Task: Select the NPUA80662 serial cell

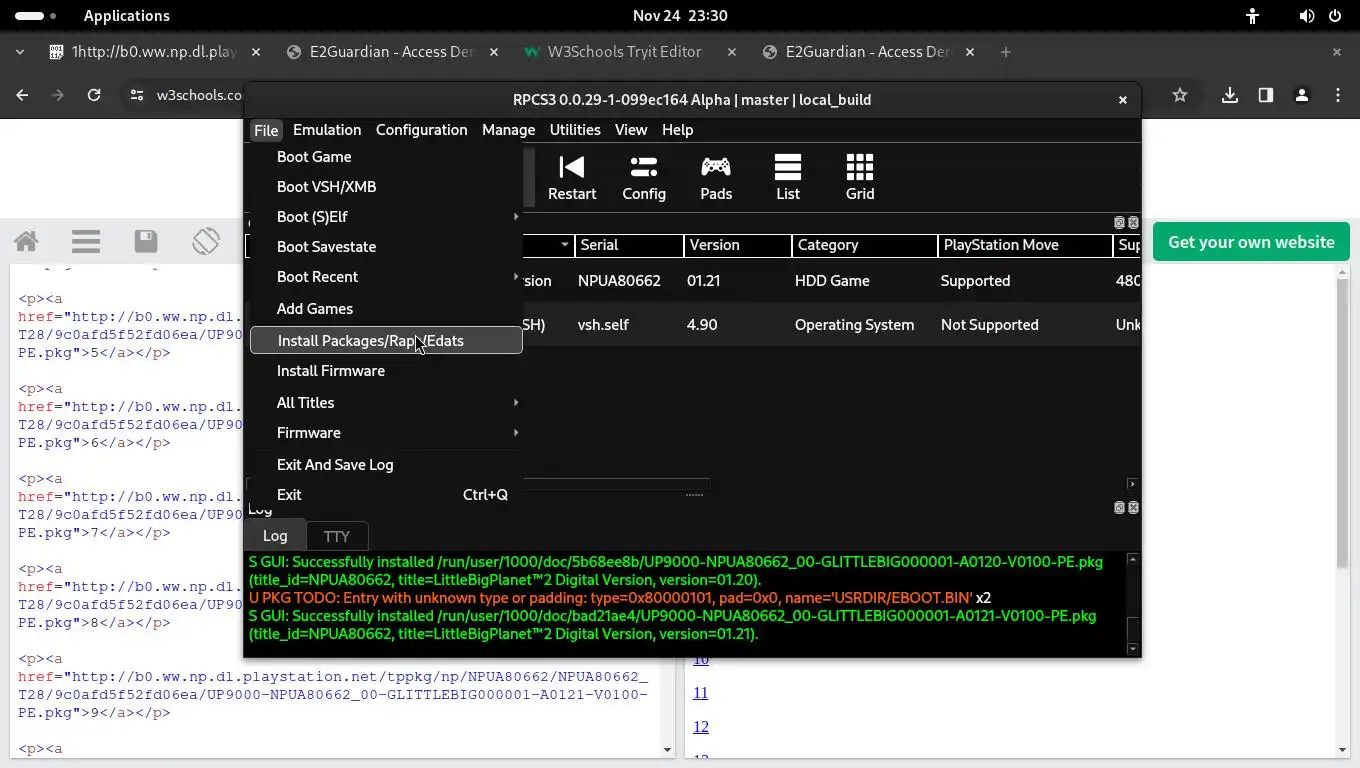Action: (x=628, y=281)
